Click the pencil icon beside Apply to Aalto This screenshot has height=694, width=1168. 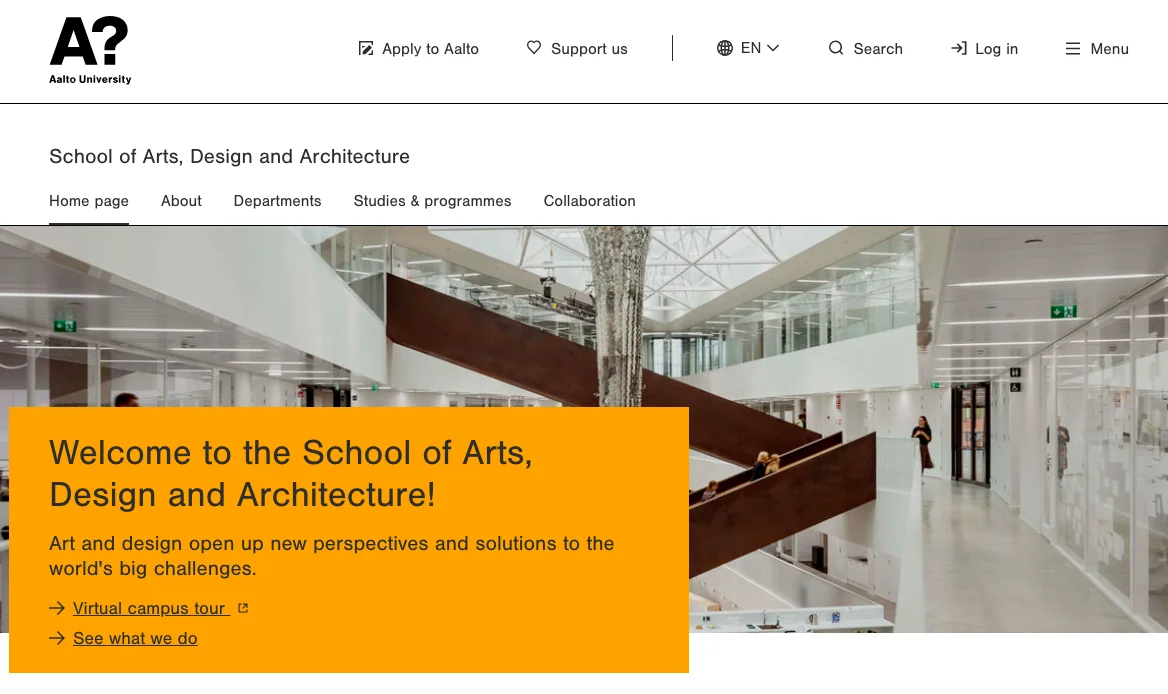pyautogui.click(x=366, y=48)
